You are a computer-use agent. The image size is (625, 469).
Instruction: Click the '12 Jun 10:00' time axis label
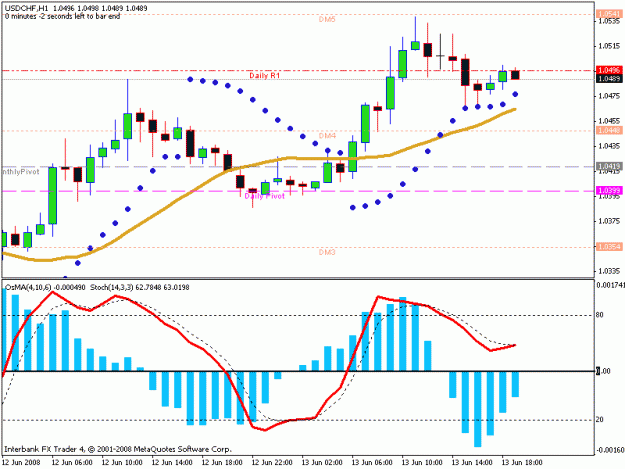tap(122, 463)
